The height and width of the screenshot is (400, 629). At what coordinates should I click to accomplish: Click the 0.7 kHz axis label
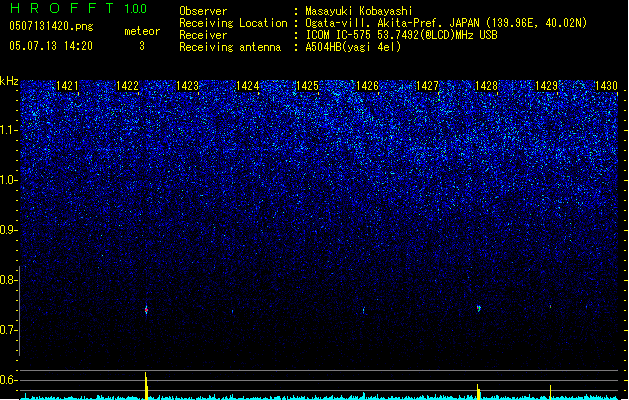pos(8,330)
